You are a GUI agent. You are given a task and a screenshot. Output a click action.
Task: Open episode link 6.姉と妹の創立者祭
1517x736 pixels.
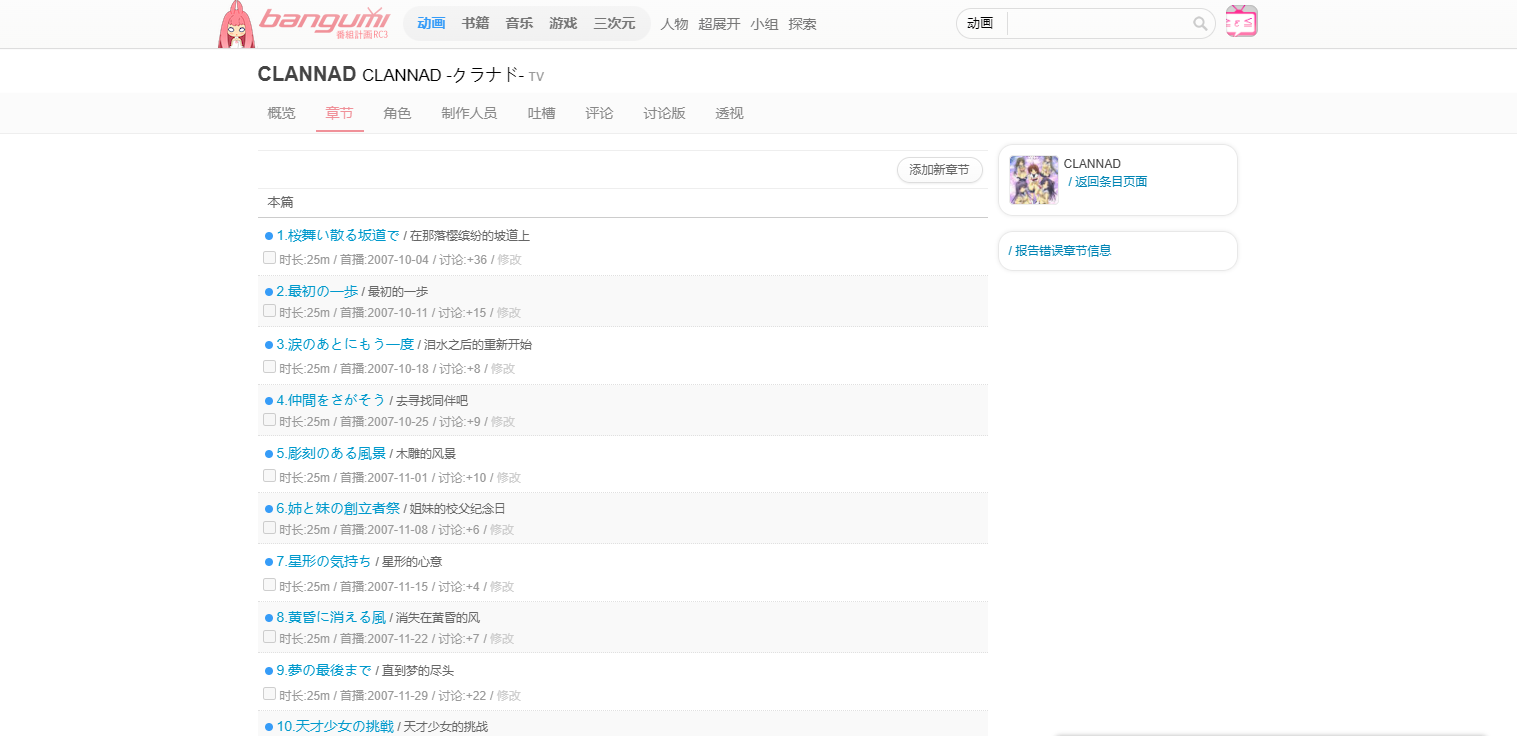point(338,508)
